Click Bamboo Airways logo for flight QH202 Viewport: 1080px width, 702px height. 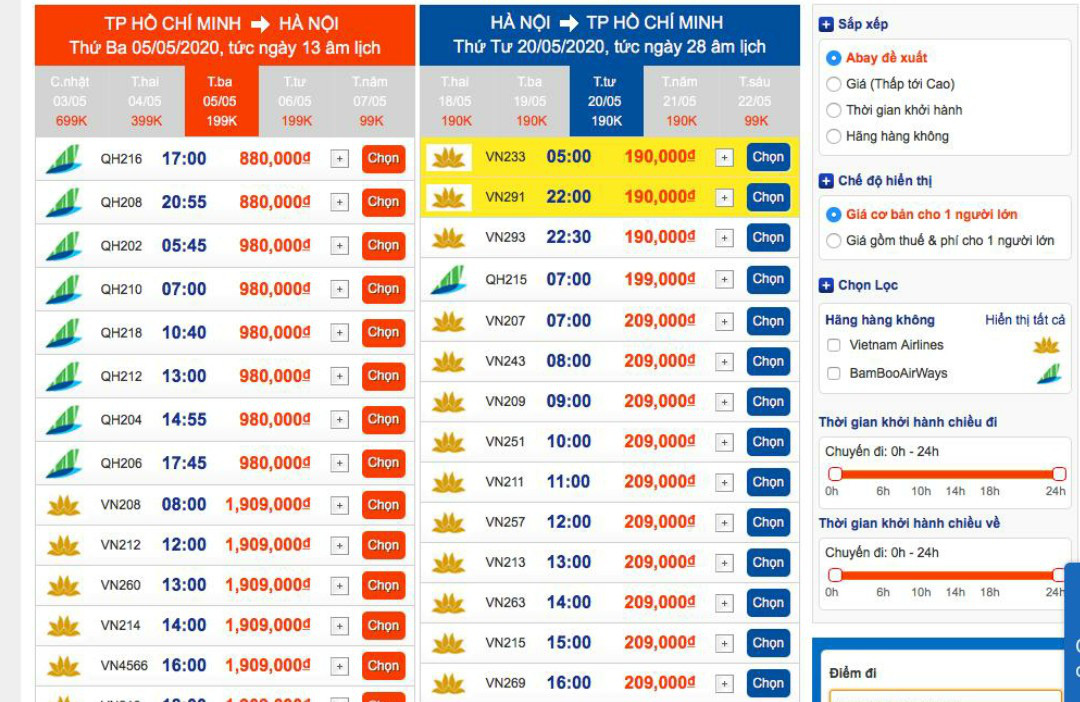coord(64,245)
